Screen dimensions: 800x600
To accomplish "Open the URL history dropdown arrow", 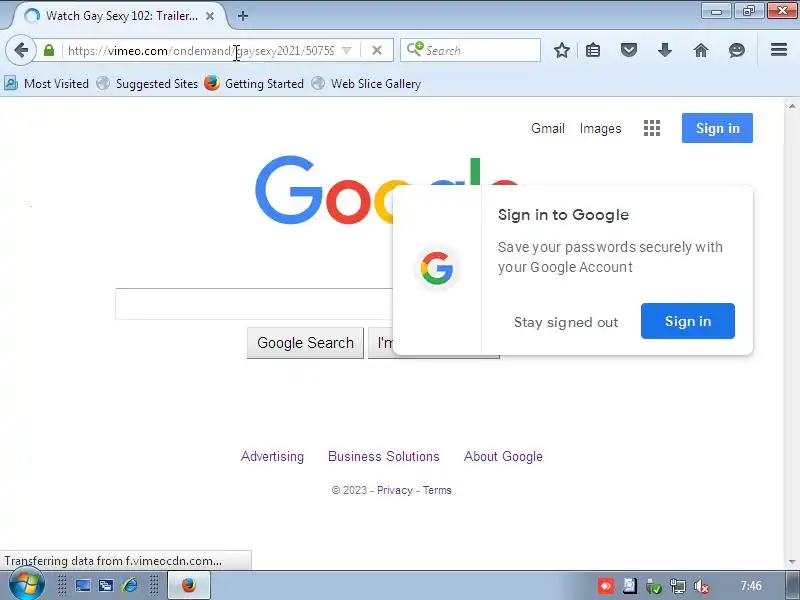I will coord(346,51).
